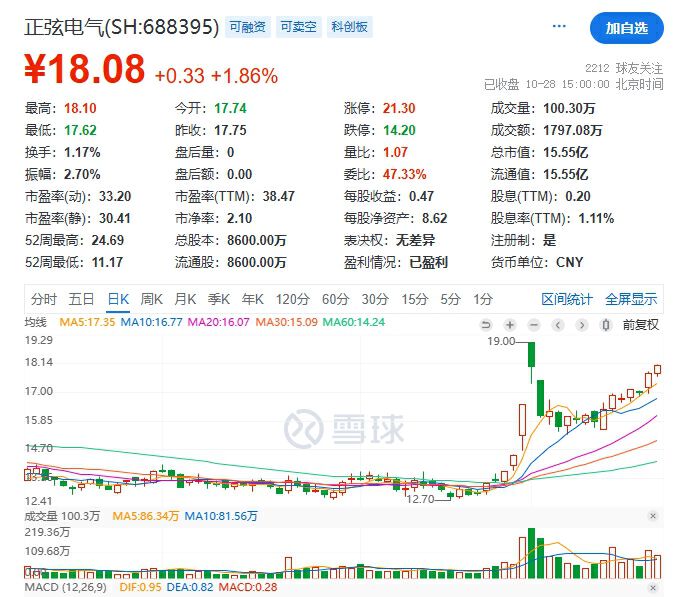Click the 可融资 tag
The width and height of the screenshot is (695, 597).
tap(247, 27)
